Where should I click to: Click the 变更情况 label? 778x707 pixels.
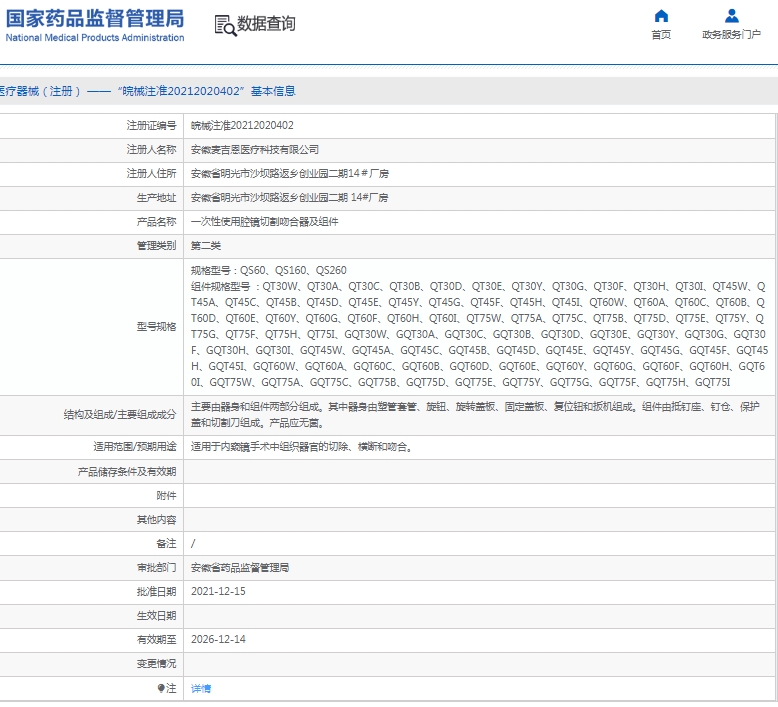(x=156, y=664)
